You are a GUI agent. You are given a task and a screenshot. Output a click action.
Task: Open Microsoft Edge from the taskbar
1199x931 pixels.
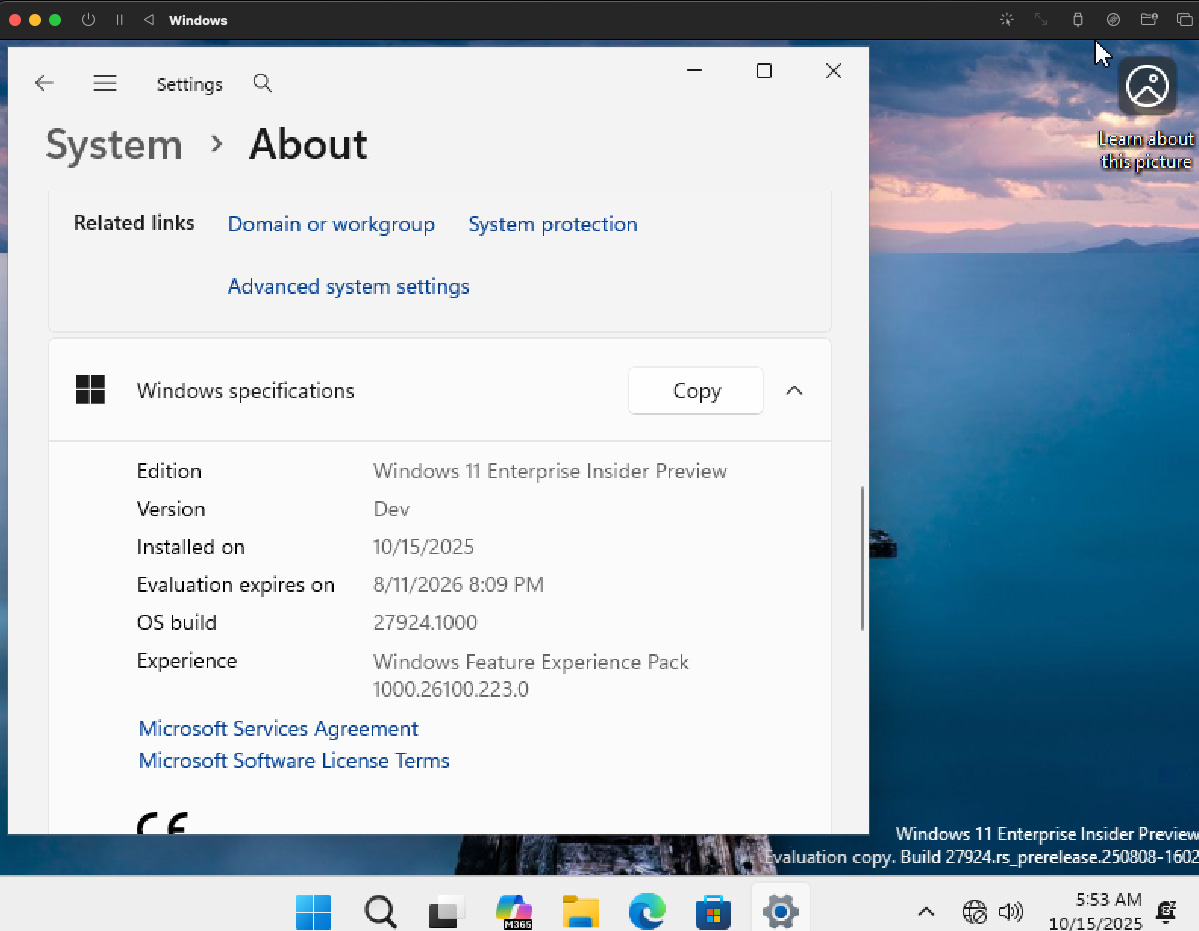pyautogui.click(x=647, y=912)
